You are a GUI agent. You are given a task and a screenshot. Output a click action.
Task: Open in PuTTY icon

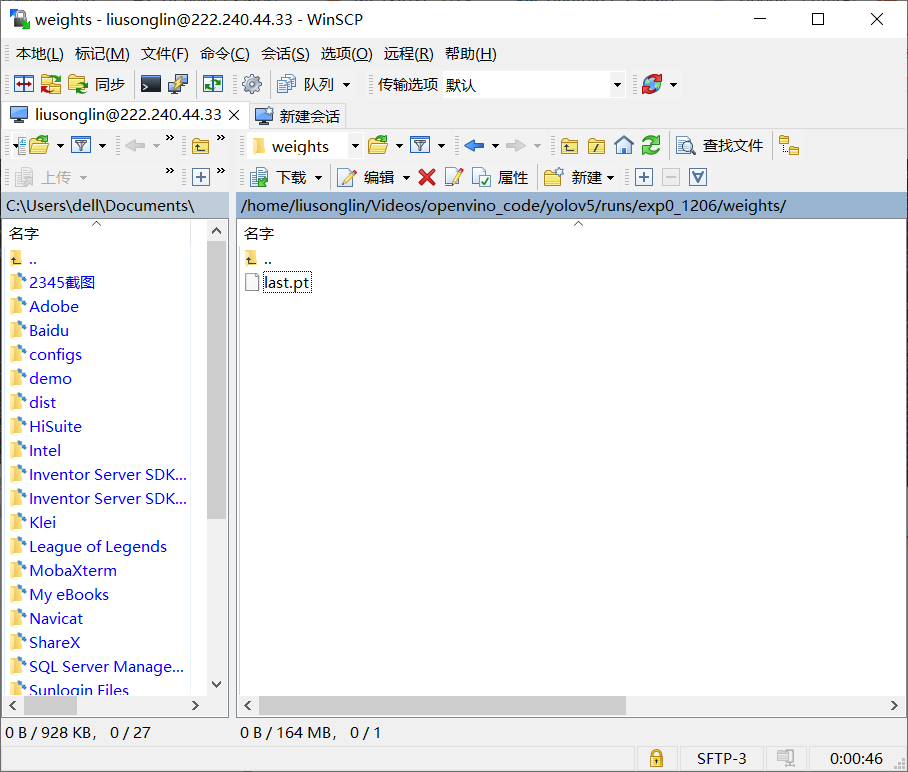[x=178, y=85]
